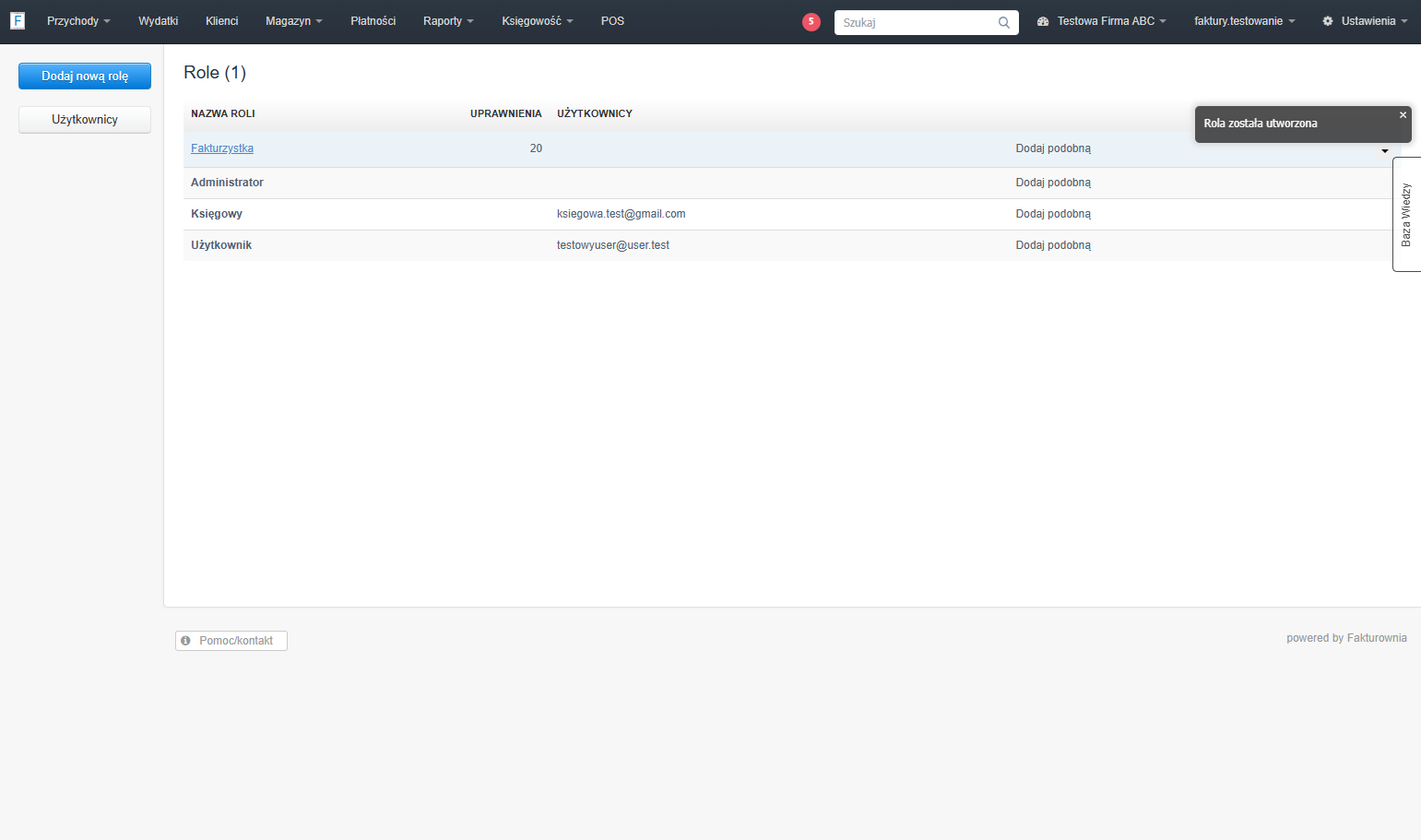Click the company dashboard icon beside Testowa Firma

pyautogui.click(x=1043, y=21)
